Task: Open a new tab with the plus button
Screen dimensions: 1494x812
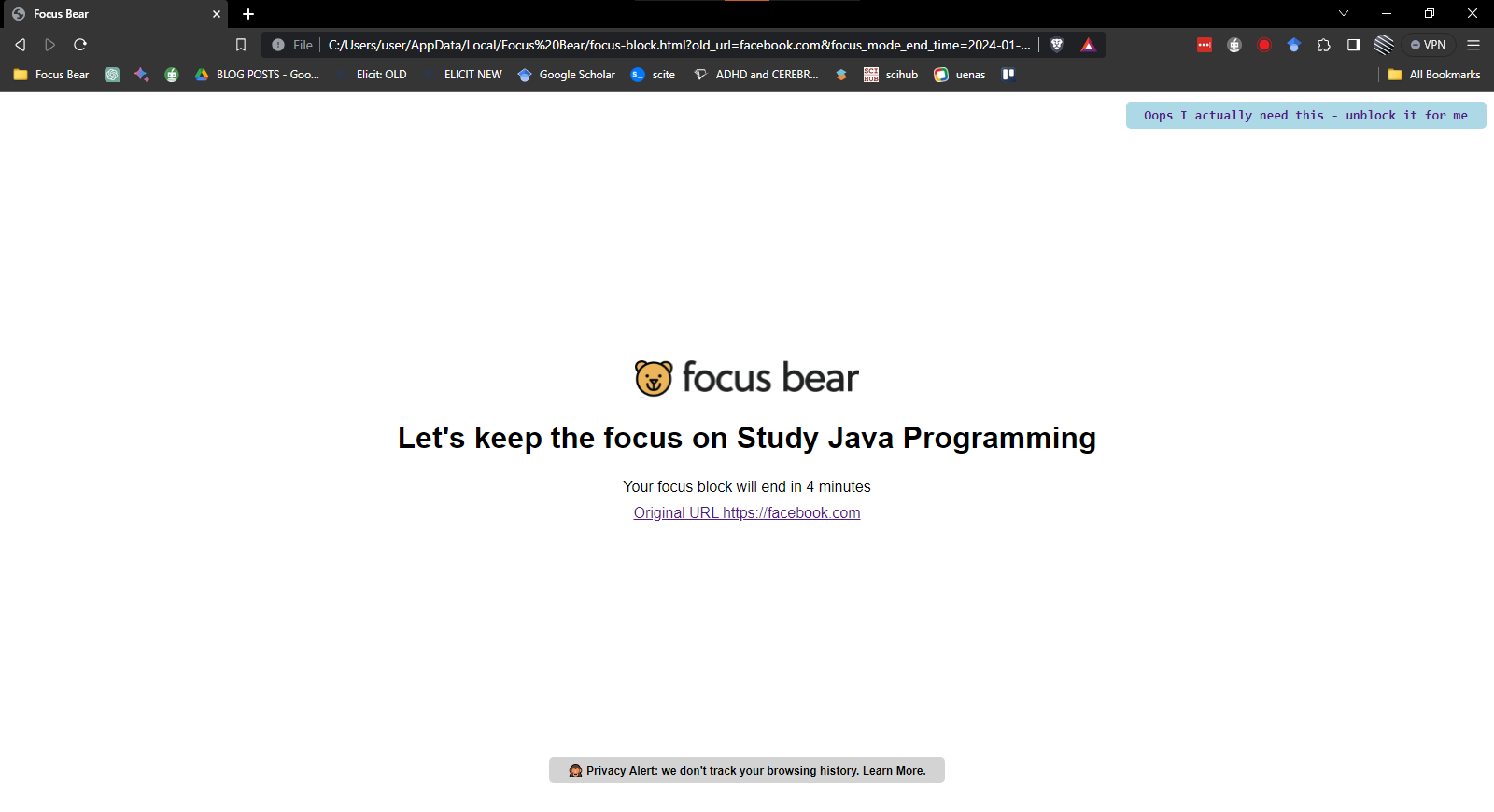Action: tap(248, 14)
